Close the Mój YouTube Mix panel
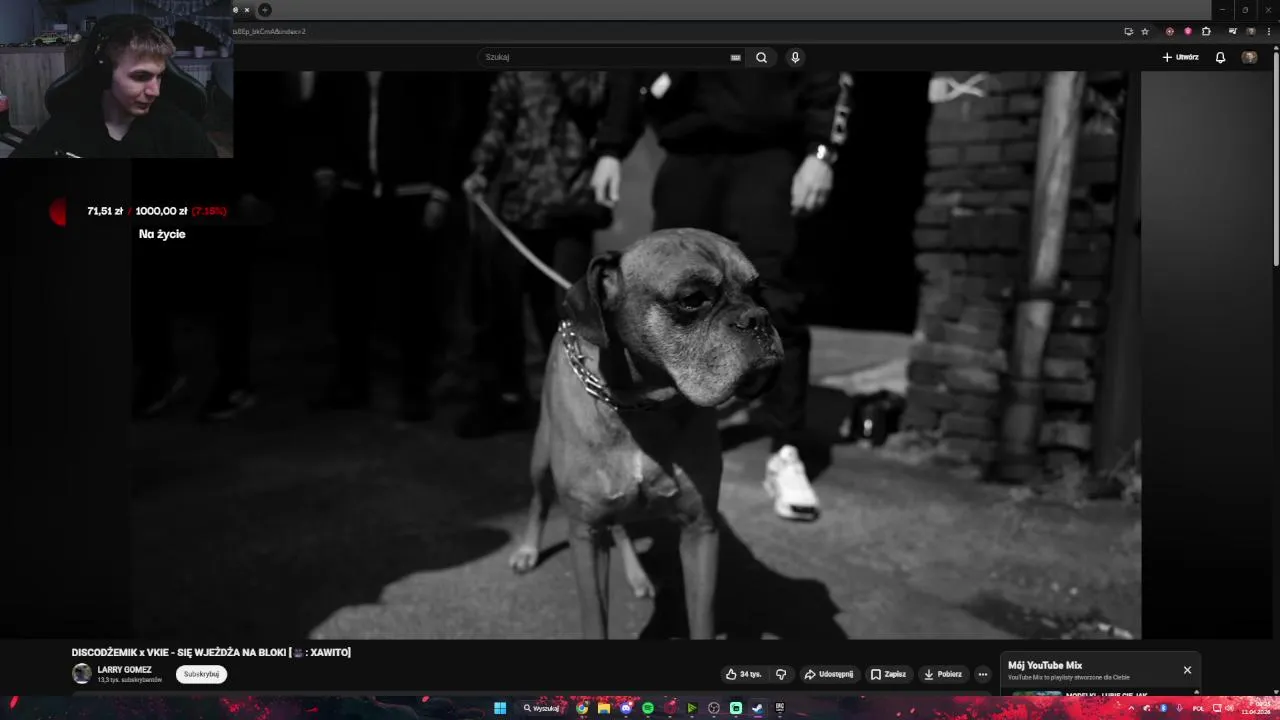 click(1187, 670)
